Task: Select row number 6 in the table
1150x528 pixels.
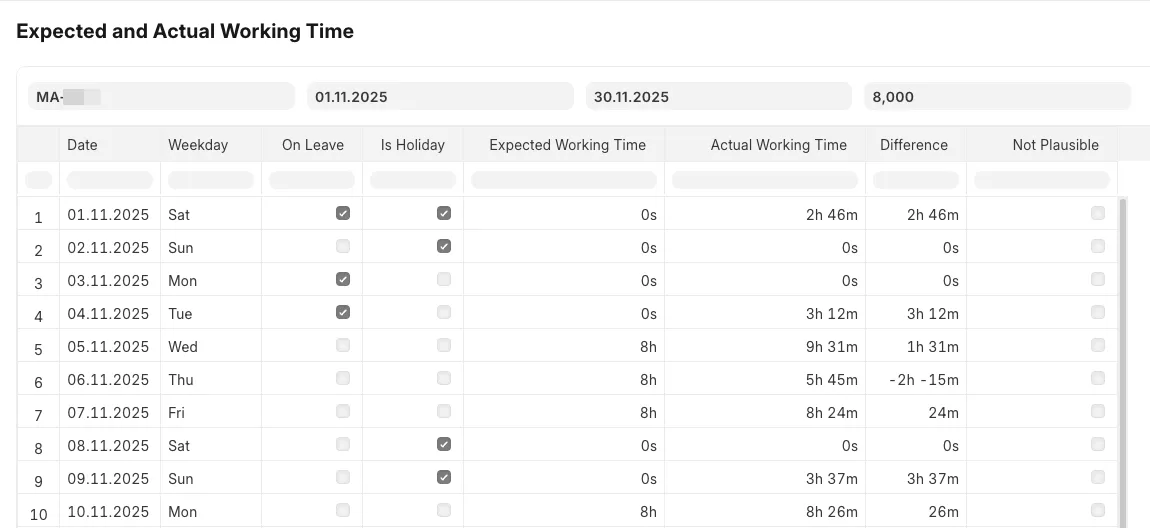Action: tap(39, 382)
